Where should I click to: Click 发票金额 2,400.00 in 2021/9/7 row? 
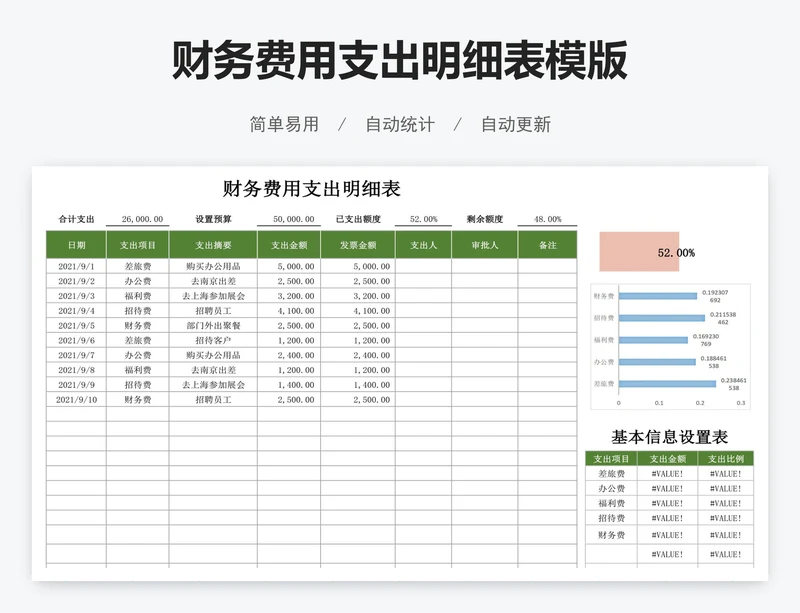(x=358, y=355)
